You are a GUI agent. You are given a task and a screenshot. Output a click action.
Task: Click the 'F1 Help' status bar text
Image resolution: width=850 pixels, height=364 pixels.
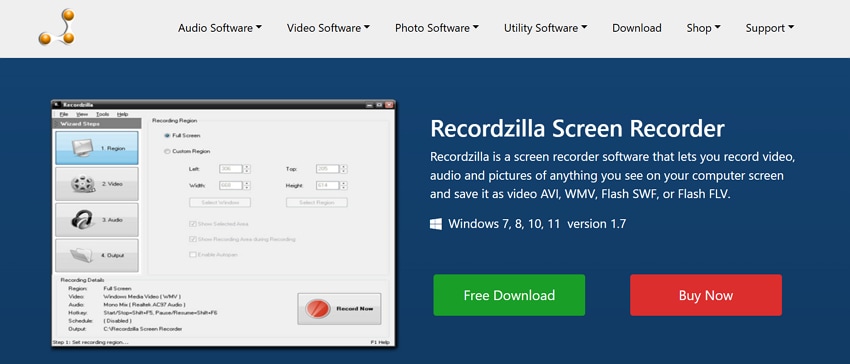point(380,342)
